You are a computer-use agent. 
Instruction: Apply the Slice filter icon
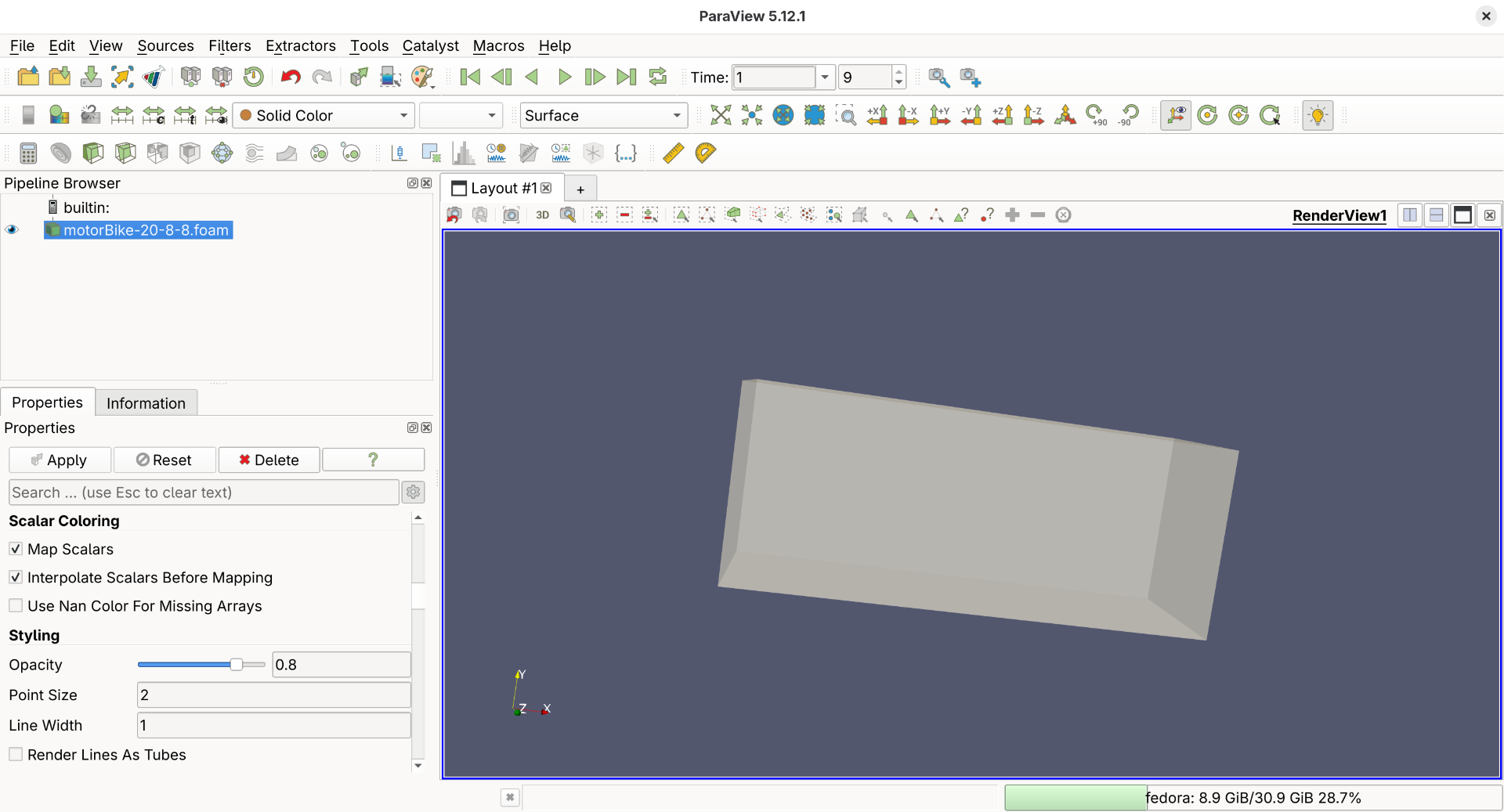tap(125, 153)
